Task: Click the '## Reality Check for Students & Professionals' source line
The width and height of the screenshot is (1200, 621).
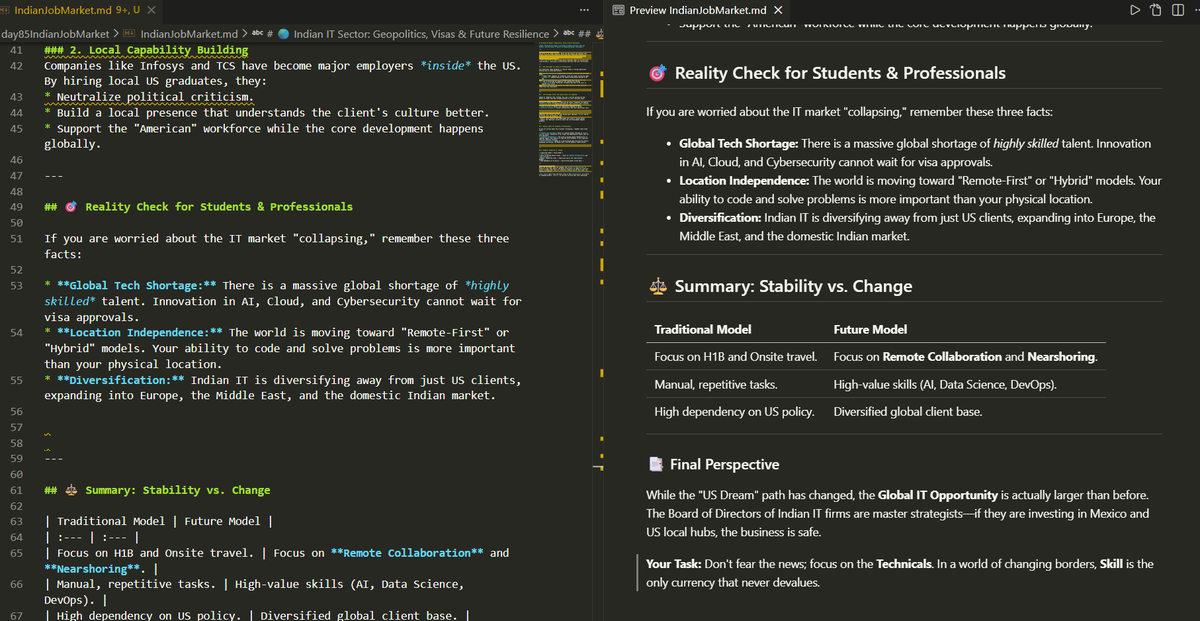Action: (198, 207)
